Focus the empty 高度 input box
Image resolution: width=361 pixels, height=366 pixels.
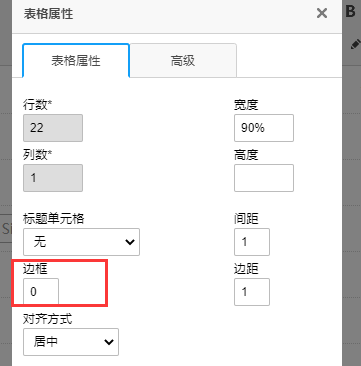[264, 178]
